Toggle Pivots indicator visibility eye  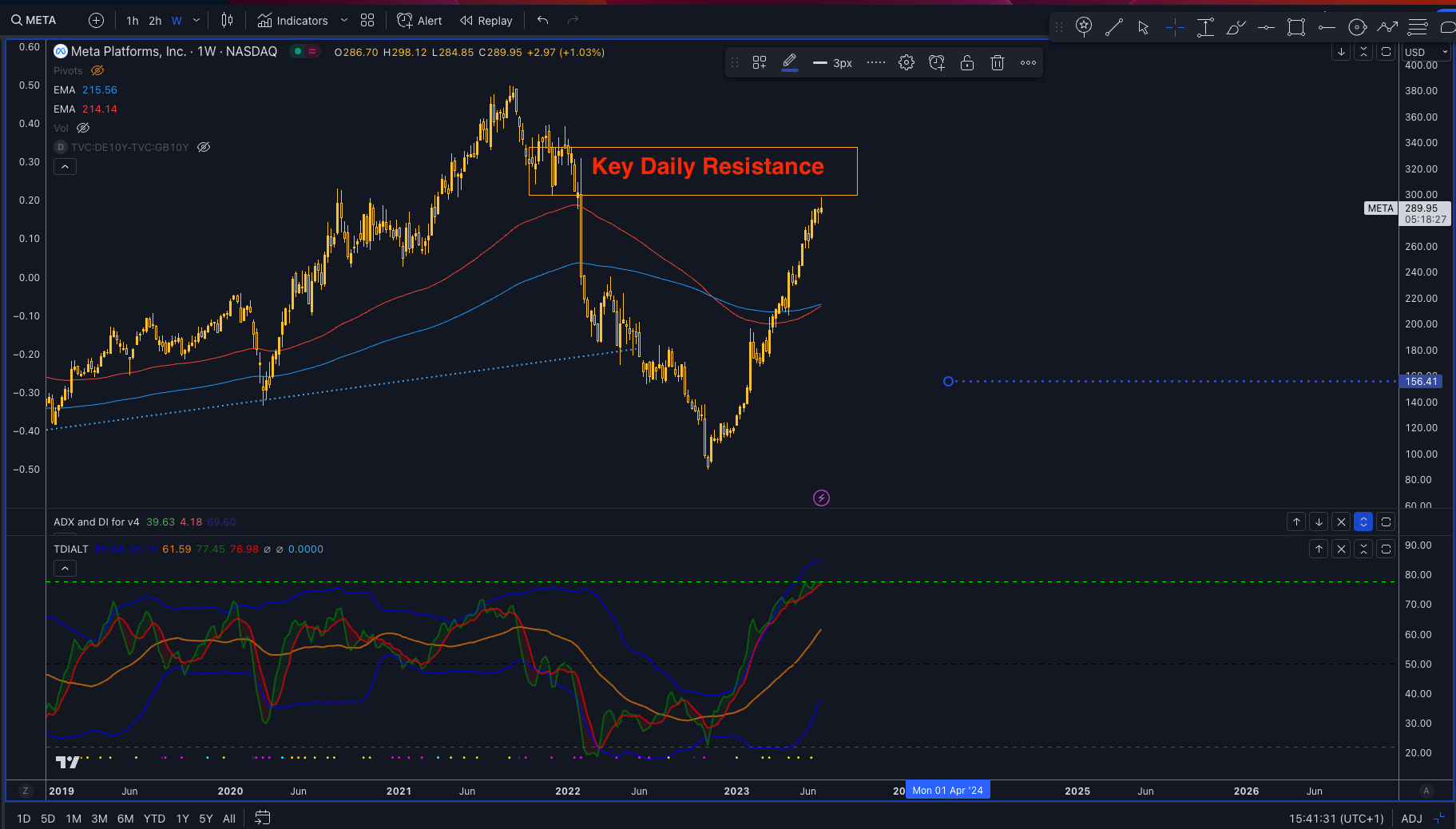point(97,70)
